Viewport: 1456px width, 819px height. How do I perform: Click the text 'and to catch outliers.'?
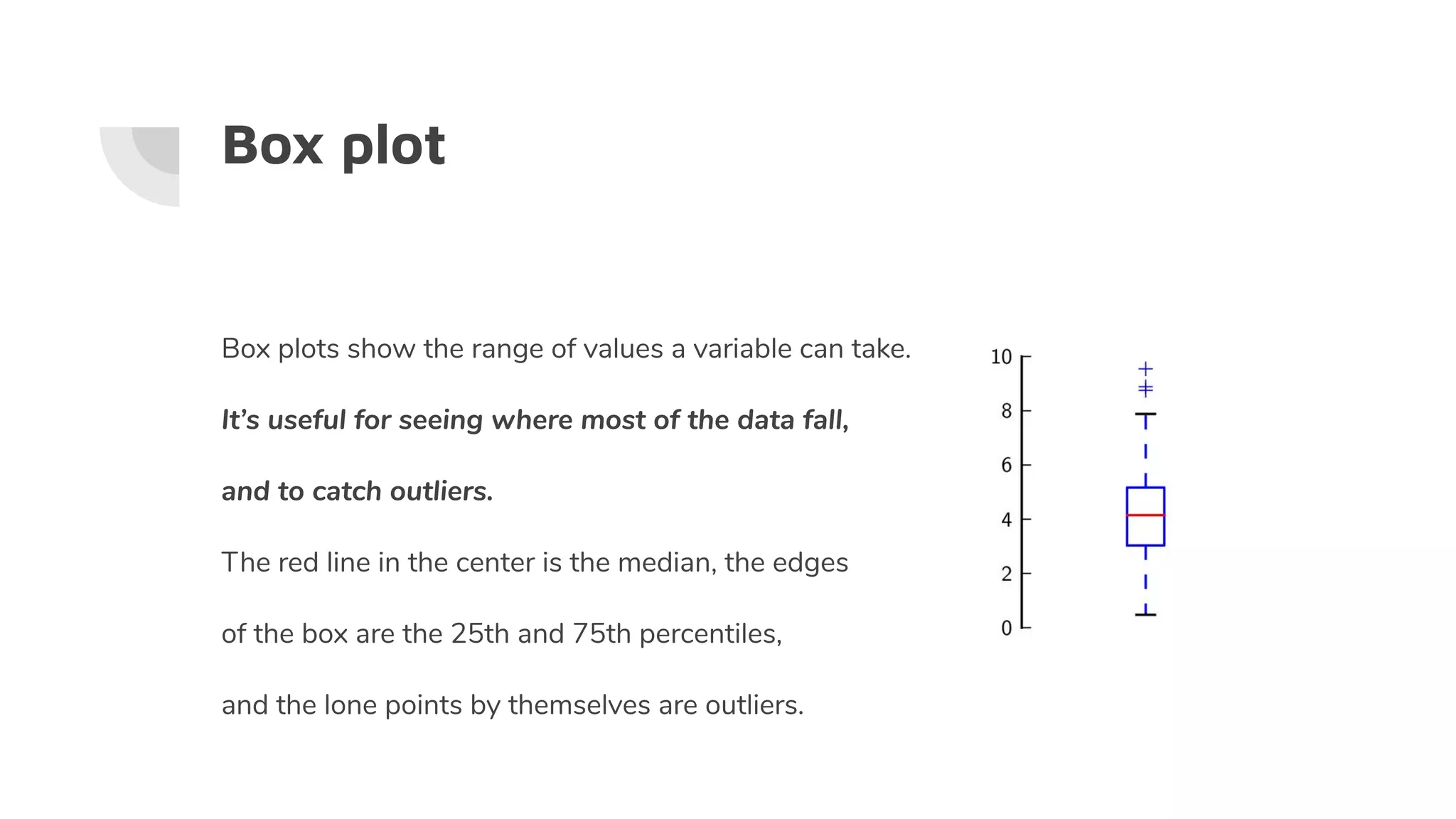coord(358,491)
